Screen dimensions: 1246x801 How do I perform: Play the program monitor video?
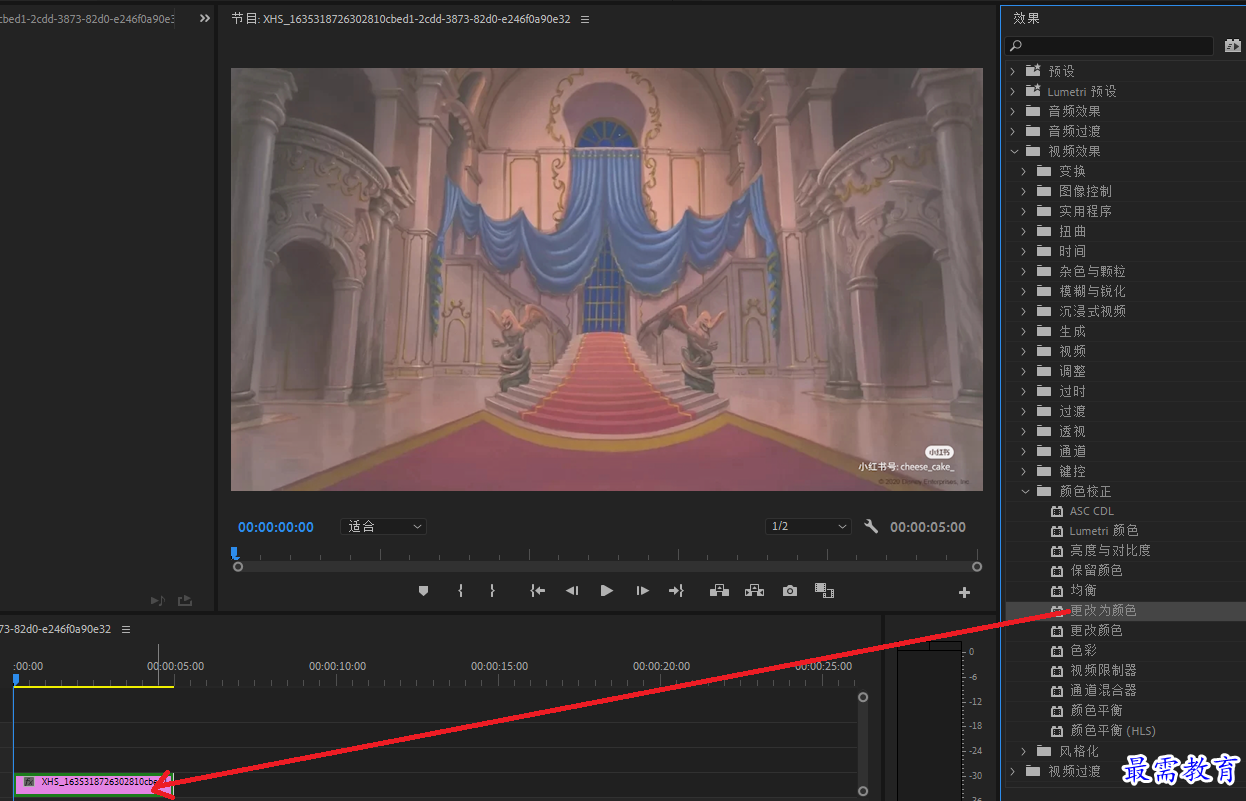click(x=607, y=591)
